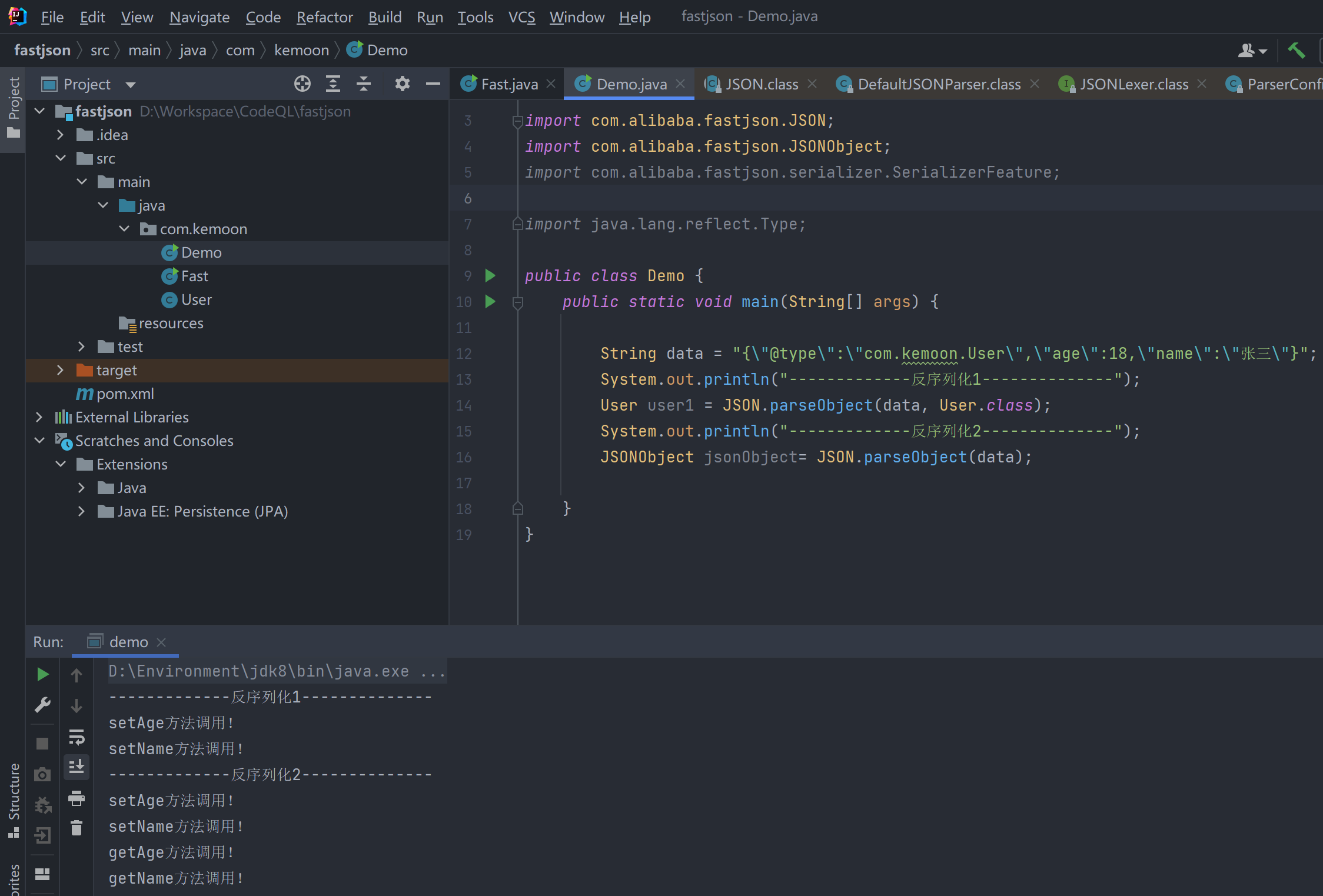
Task: Open Project panel settings gear
Action: pos(402,84)
